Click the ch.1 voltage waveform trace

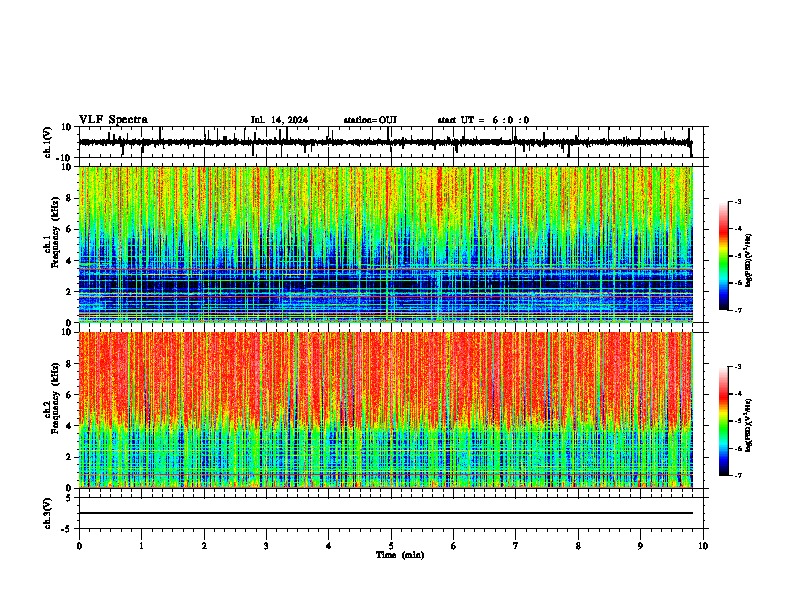pyautogui.click(x=385, y=142)
